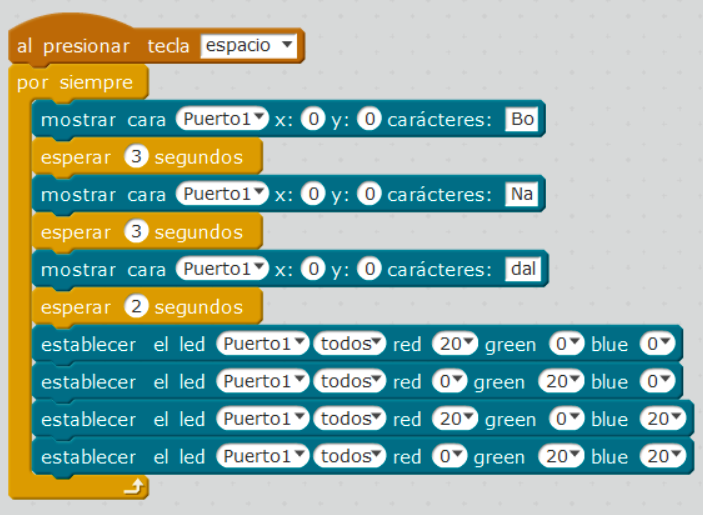Click the 2 seconds value in last 'esperar' block

137,307
